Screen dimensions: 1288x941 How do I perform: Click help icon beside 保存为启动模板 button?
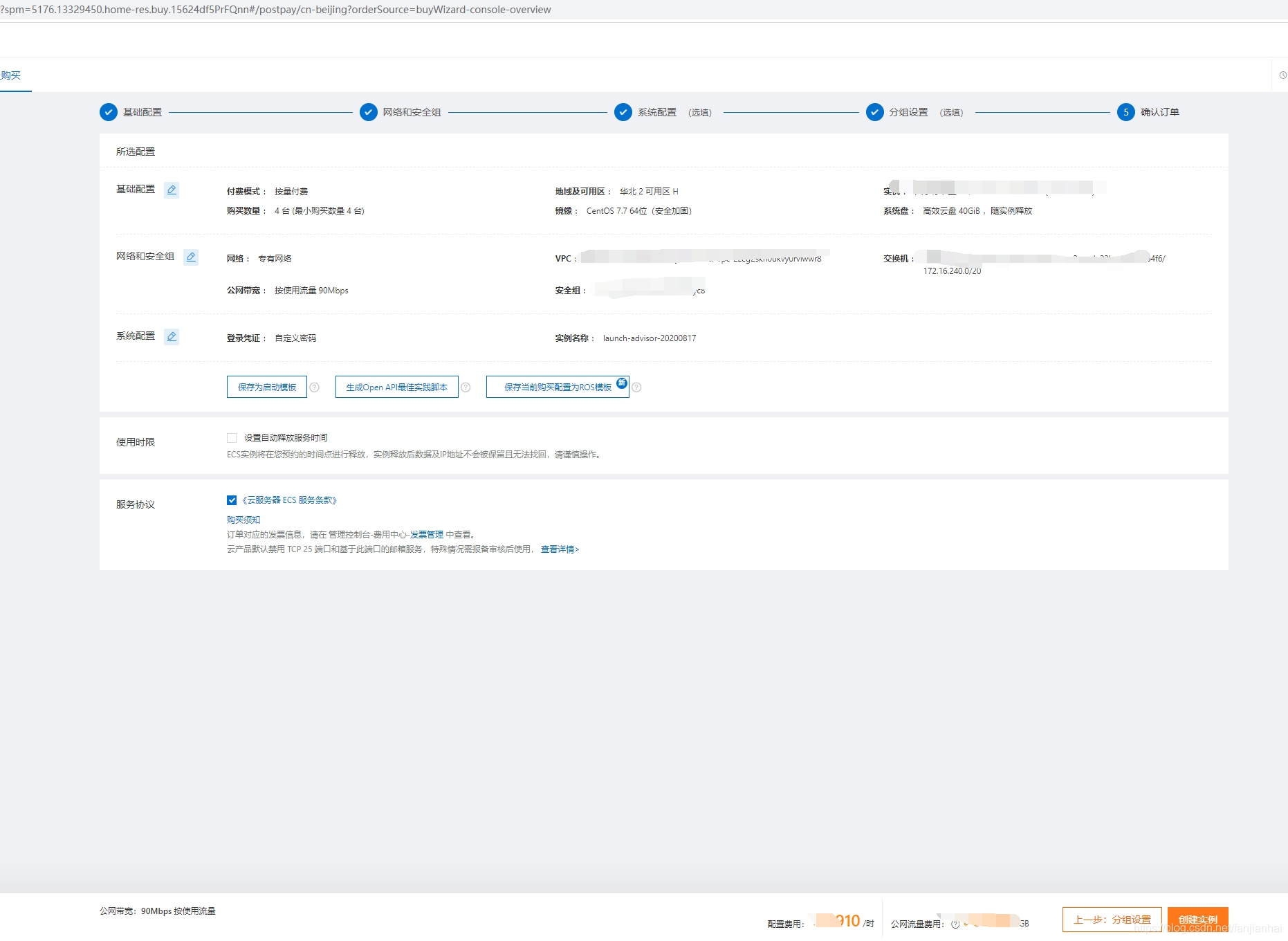[x=315, y=387]
